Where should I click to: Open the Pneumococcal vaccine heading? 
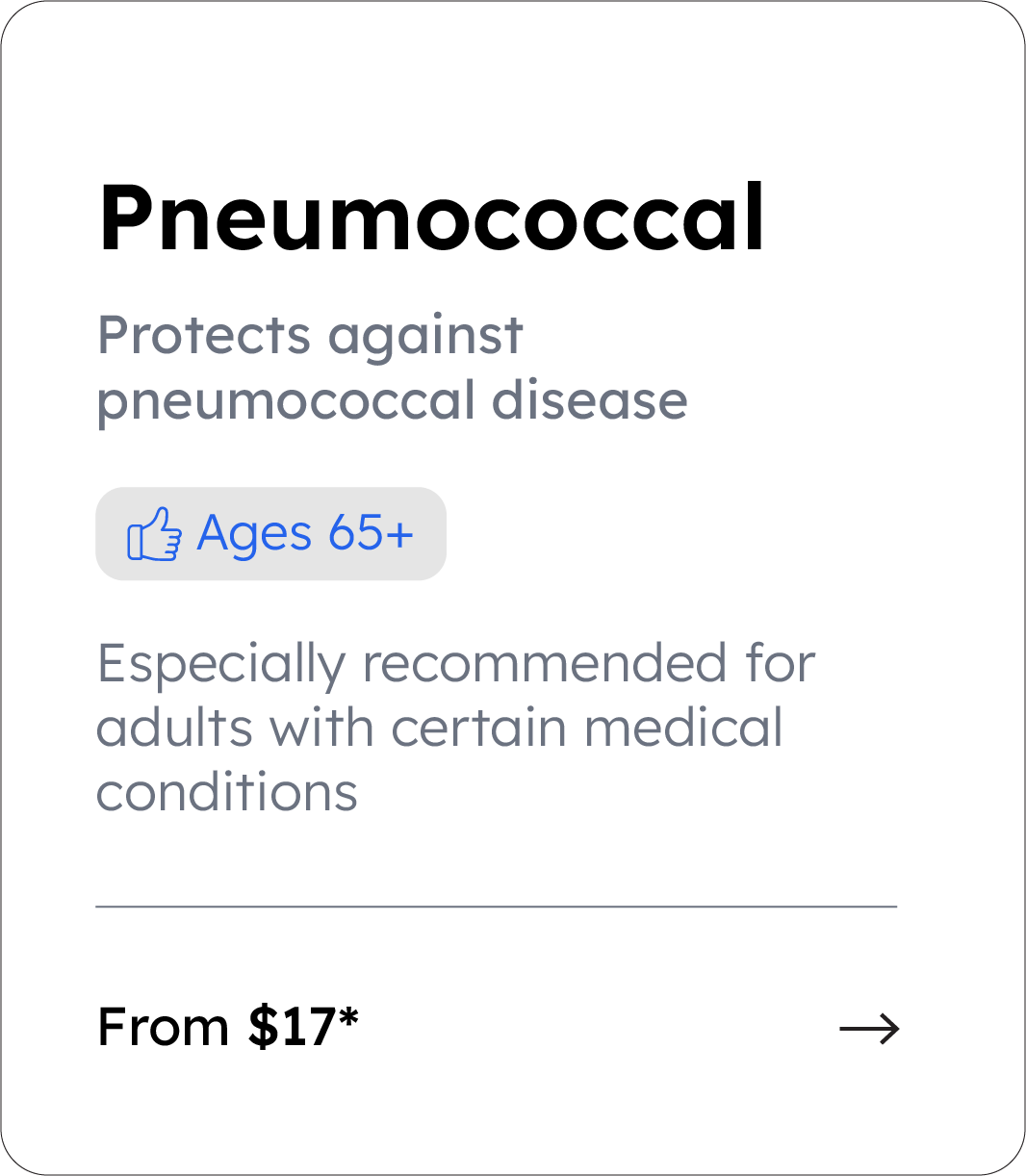tap(432, 217)
